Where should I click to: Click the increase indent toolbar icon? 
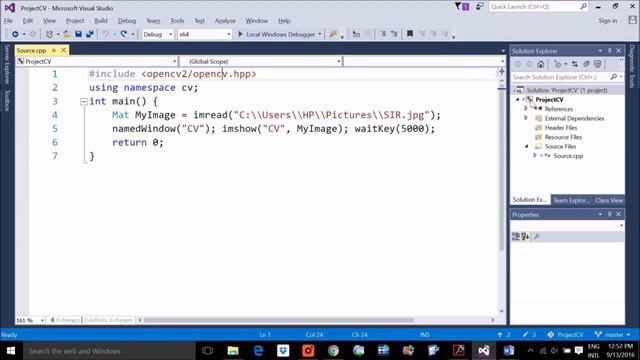[394, 34]
